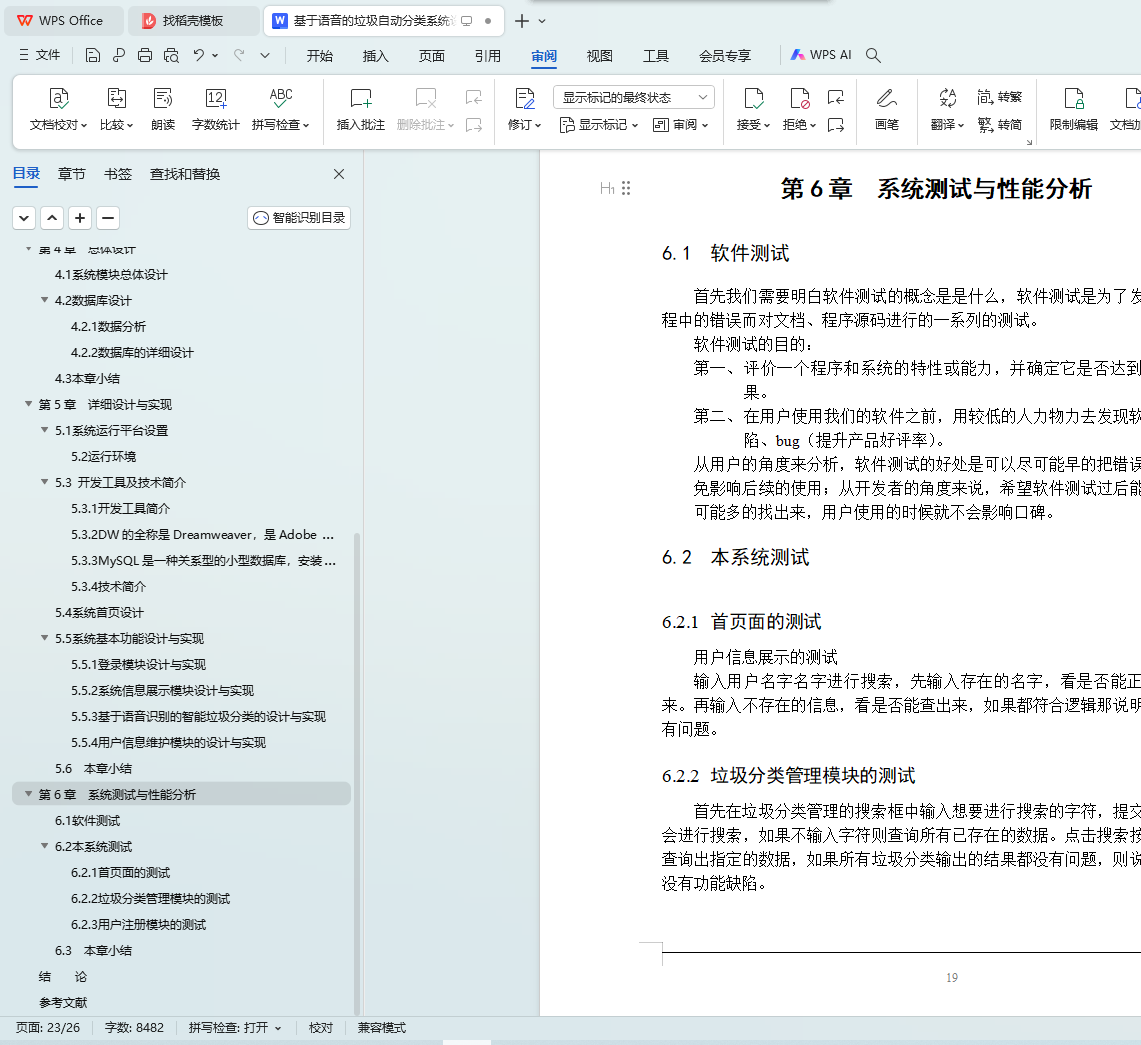
Task: Open 拼写检查: 打开 status dropdown
Action: 234,1028
